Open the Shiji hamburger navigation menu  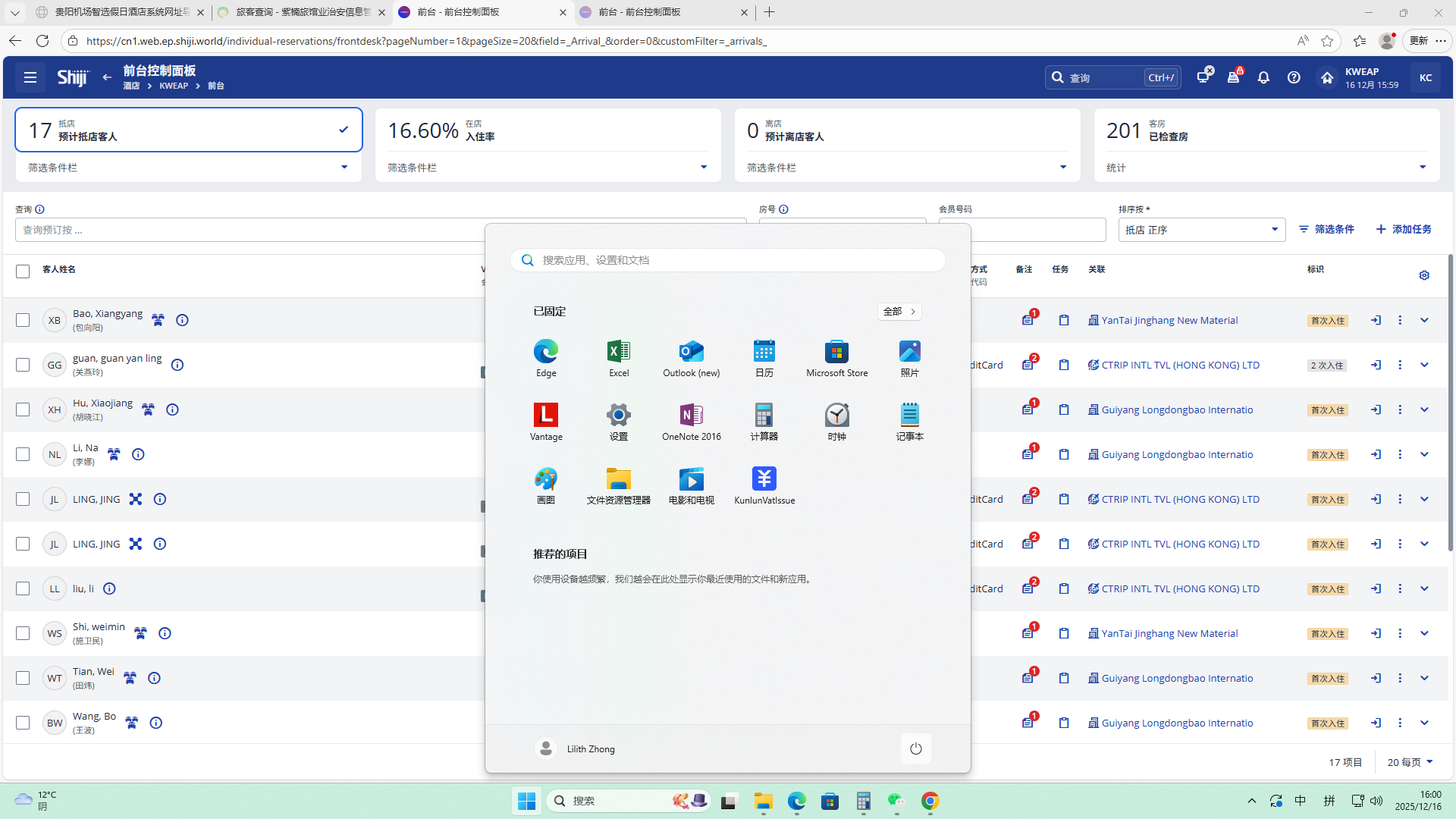click(x=30, y=77)
